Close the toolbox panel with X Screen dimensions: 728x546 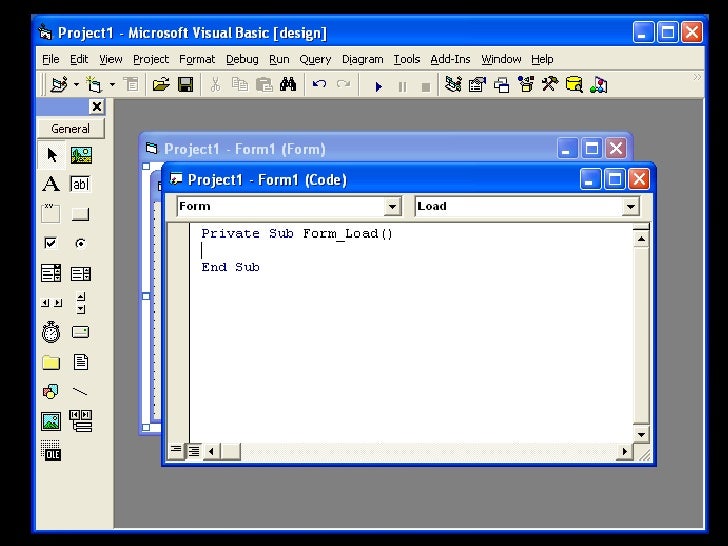97,107
